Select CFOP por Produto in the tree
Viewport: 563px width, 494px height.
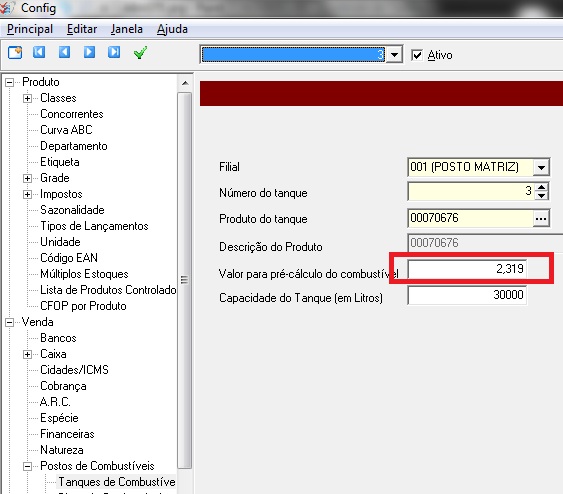83,306
